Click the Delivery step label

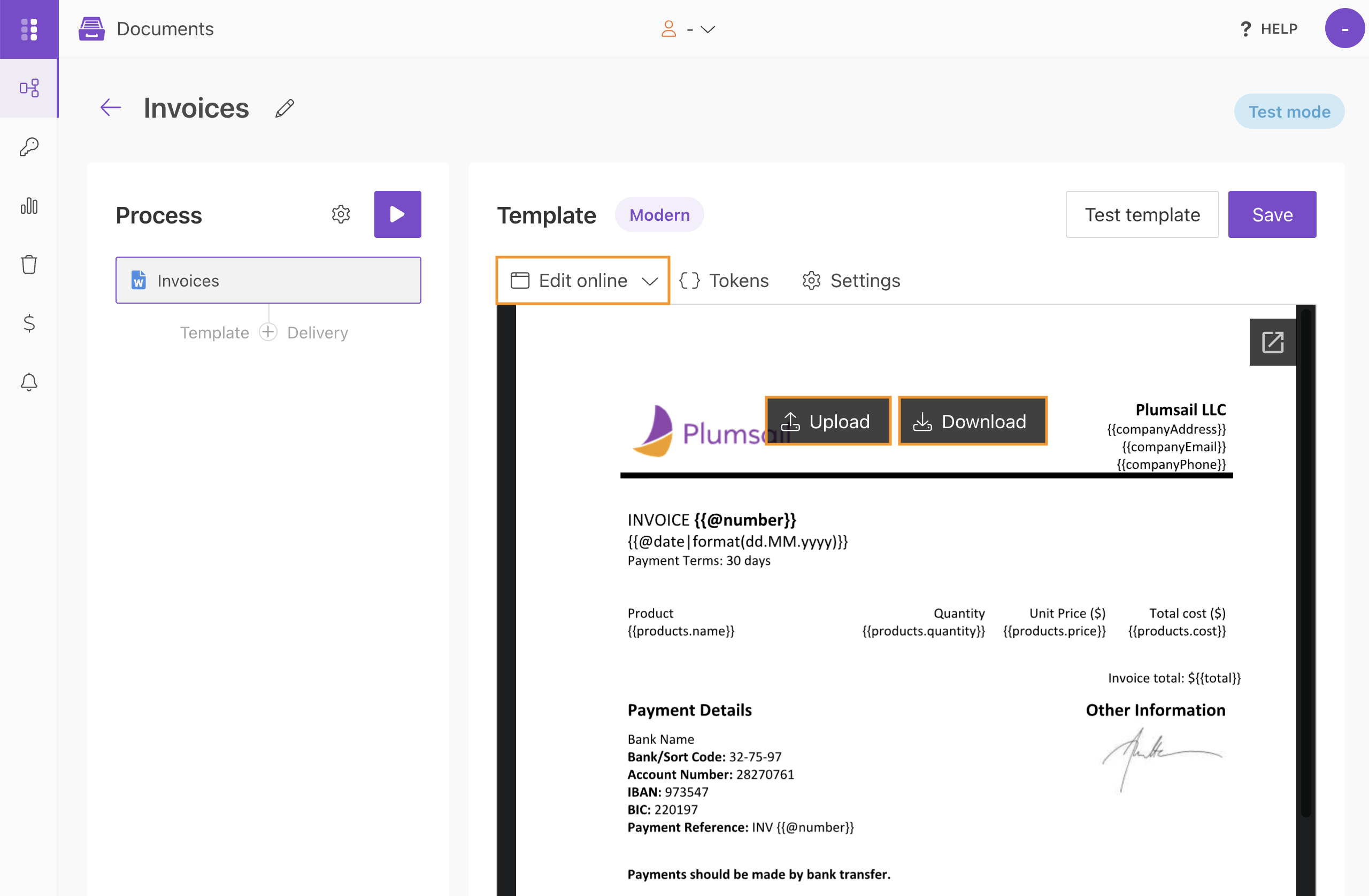tap(318, 333)
